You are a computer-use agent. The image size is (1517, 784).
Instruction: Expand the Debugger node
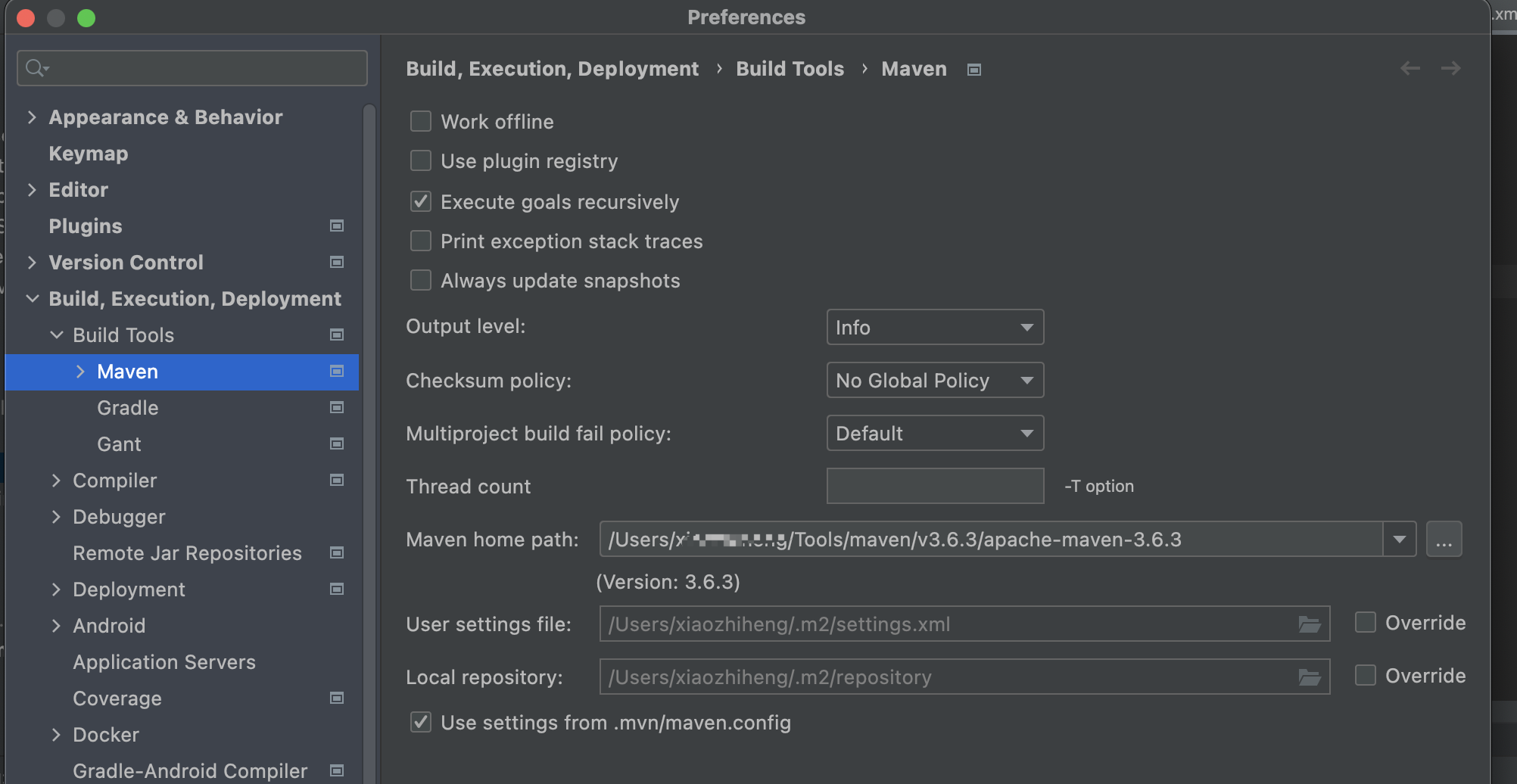click(x=56, y=516)
